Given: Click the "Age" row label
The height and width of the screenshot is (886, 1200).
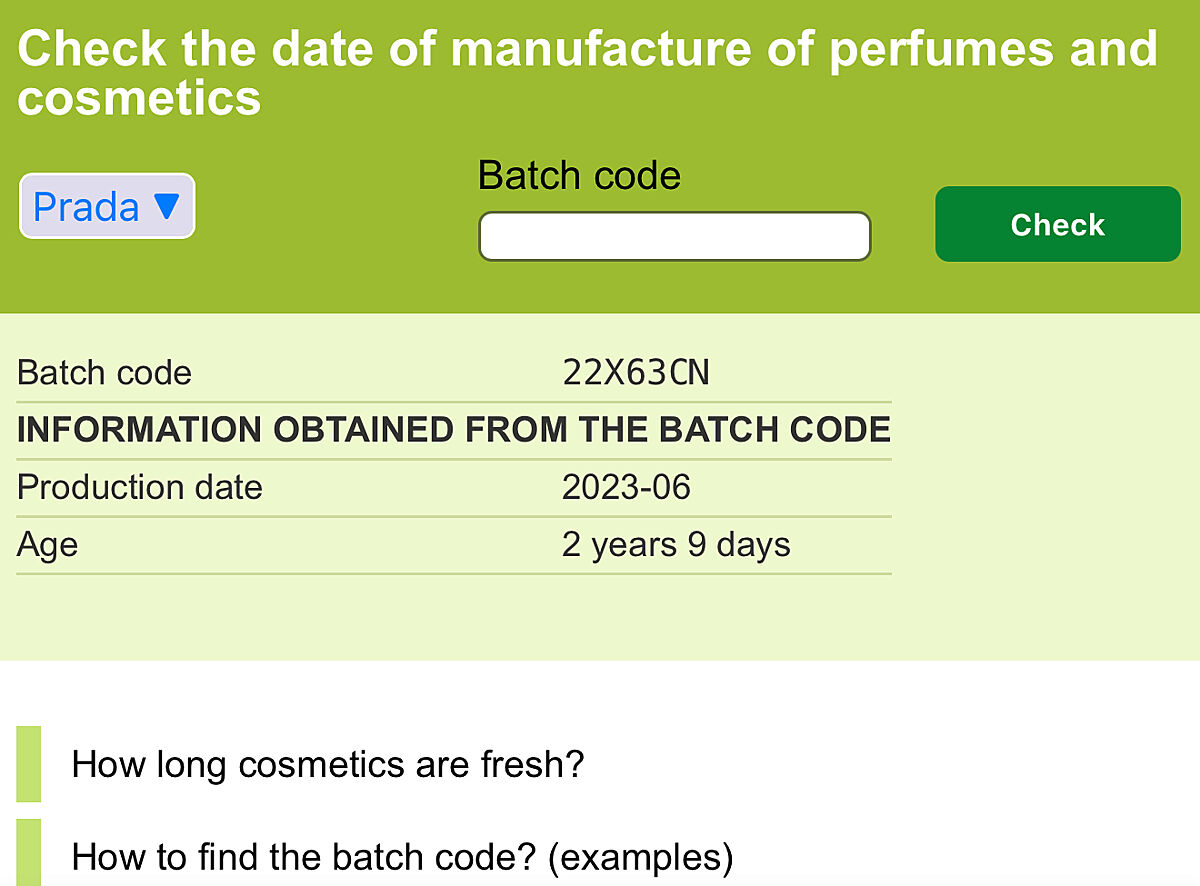Looking at the screenshot, I should pyautogui.click(x=47, y=545).
